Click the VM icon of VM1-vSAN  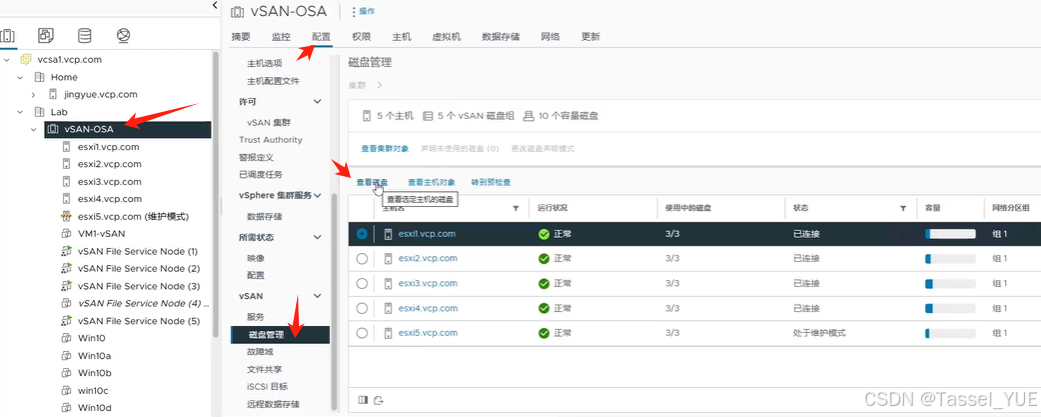tap(66, 234)
